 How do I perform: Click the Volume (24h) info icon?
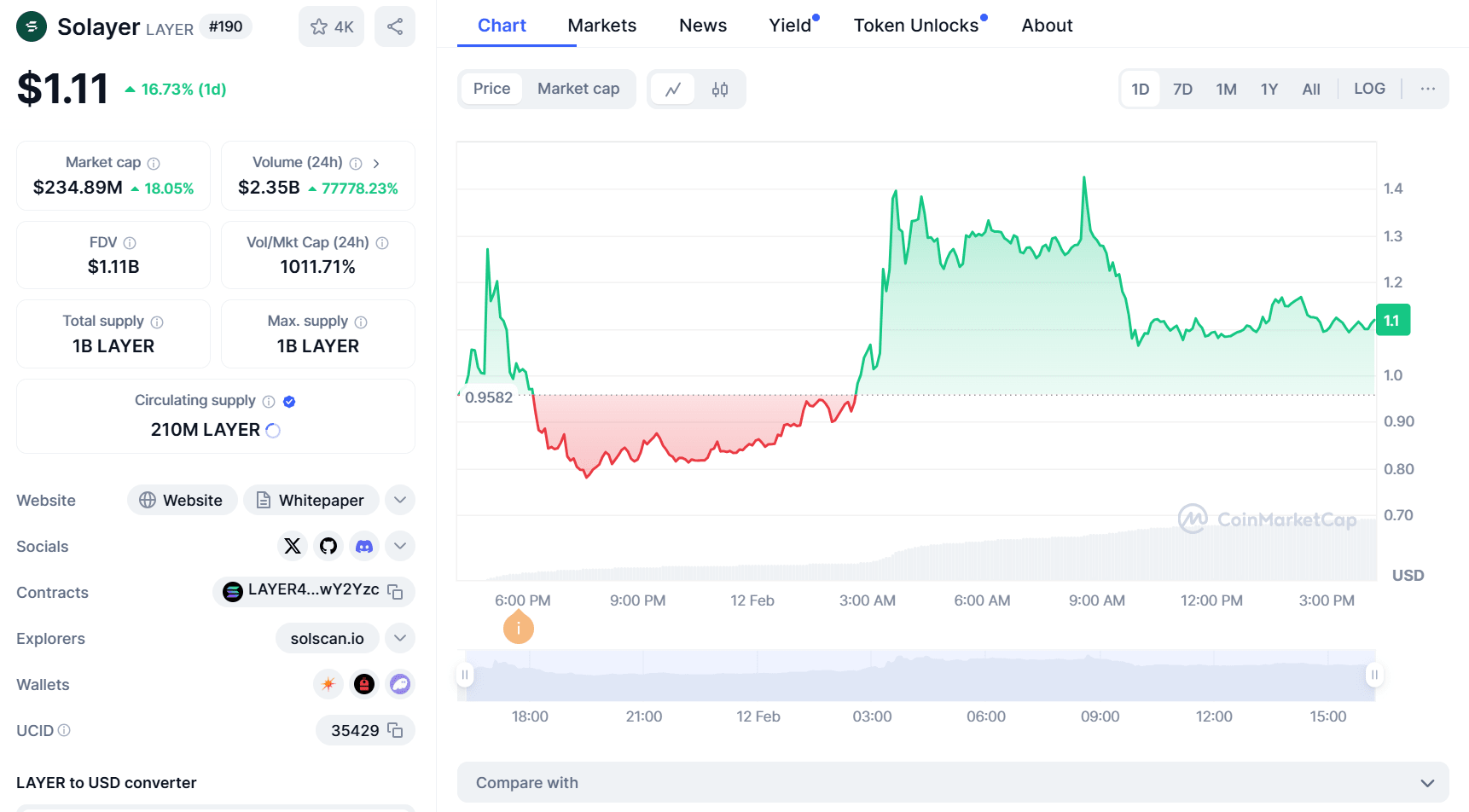[356, 163]
